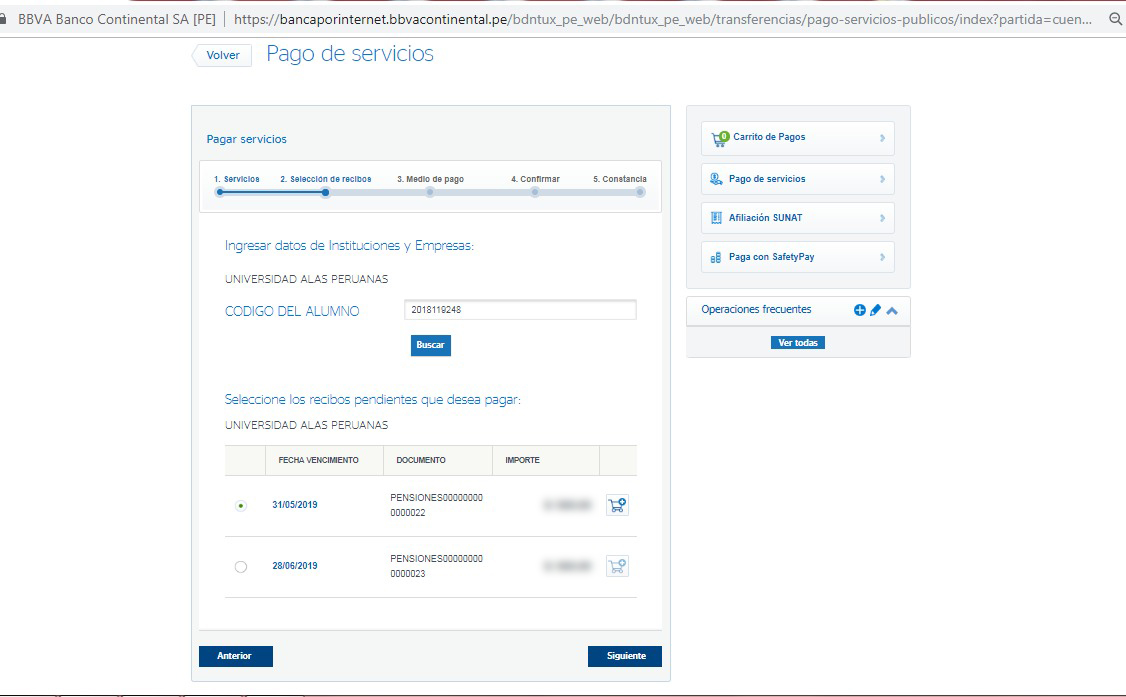Click the Operaciones frecuentes label

coord(756,309)
